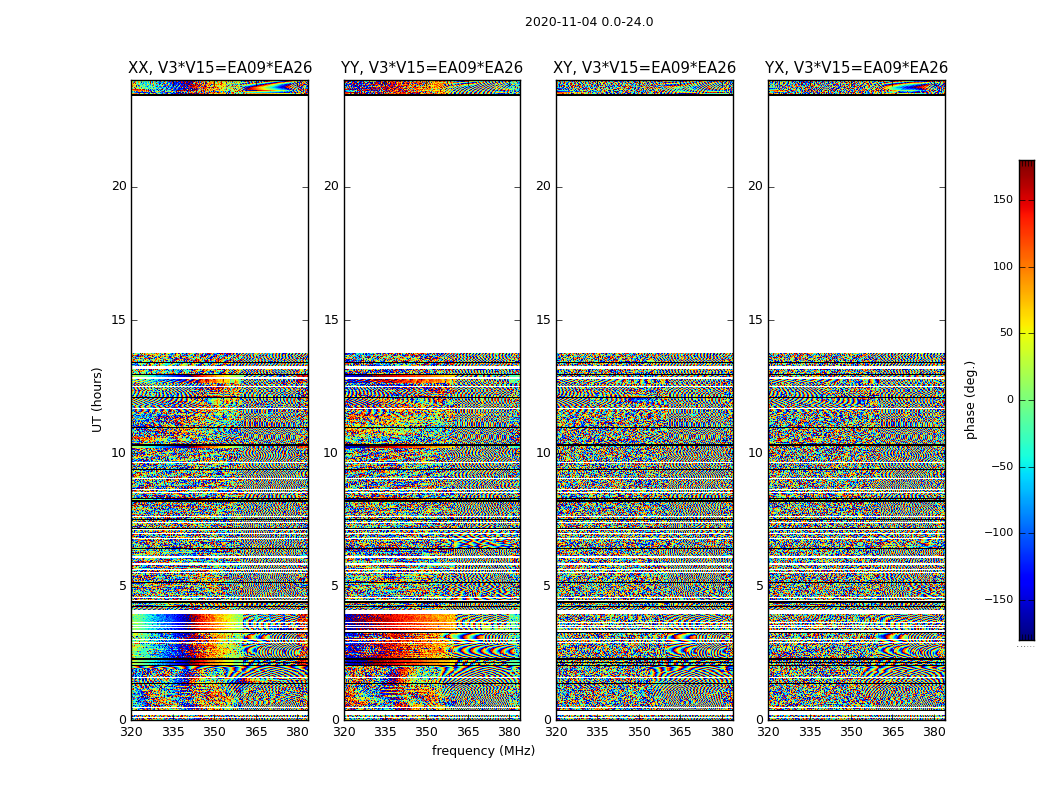Click the 365 frequency tick under YX panel
Viewport: 1050px width, 800px height.
893,732
